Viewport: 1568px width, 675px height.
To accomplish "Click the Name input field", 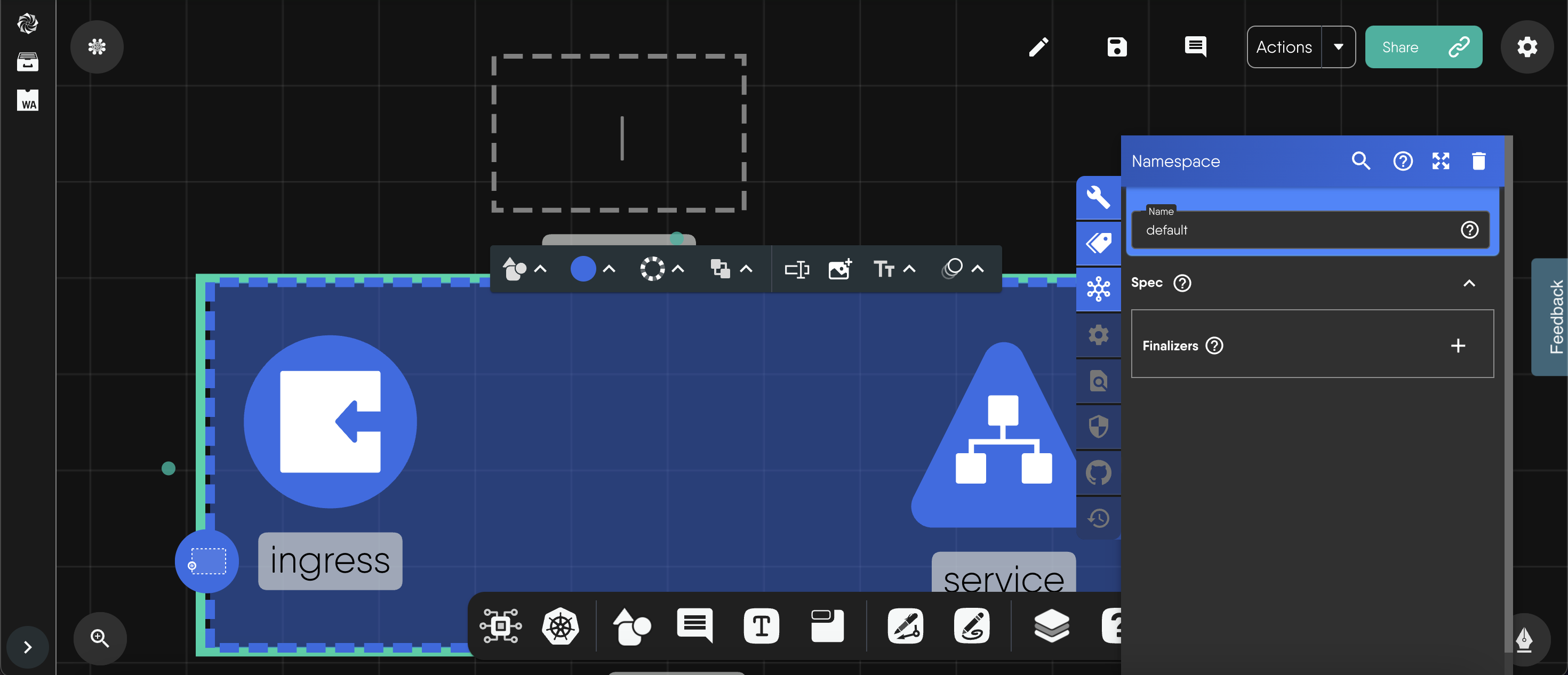I will click(1297, 230).
